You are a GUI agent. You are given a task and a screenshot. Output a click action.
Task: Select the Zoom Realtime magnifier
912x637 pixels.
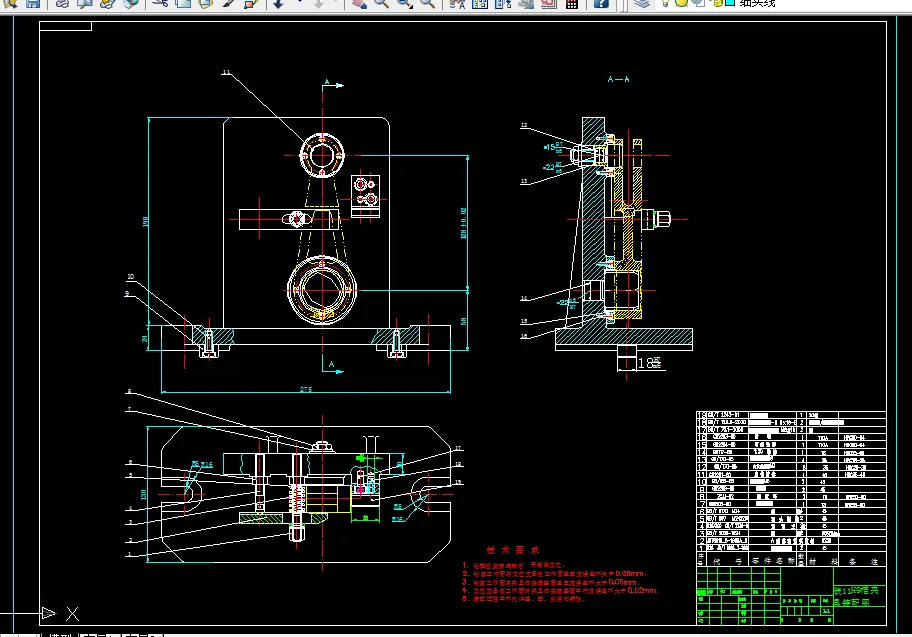coord(382,3)
